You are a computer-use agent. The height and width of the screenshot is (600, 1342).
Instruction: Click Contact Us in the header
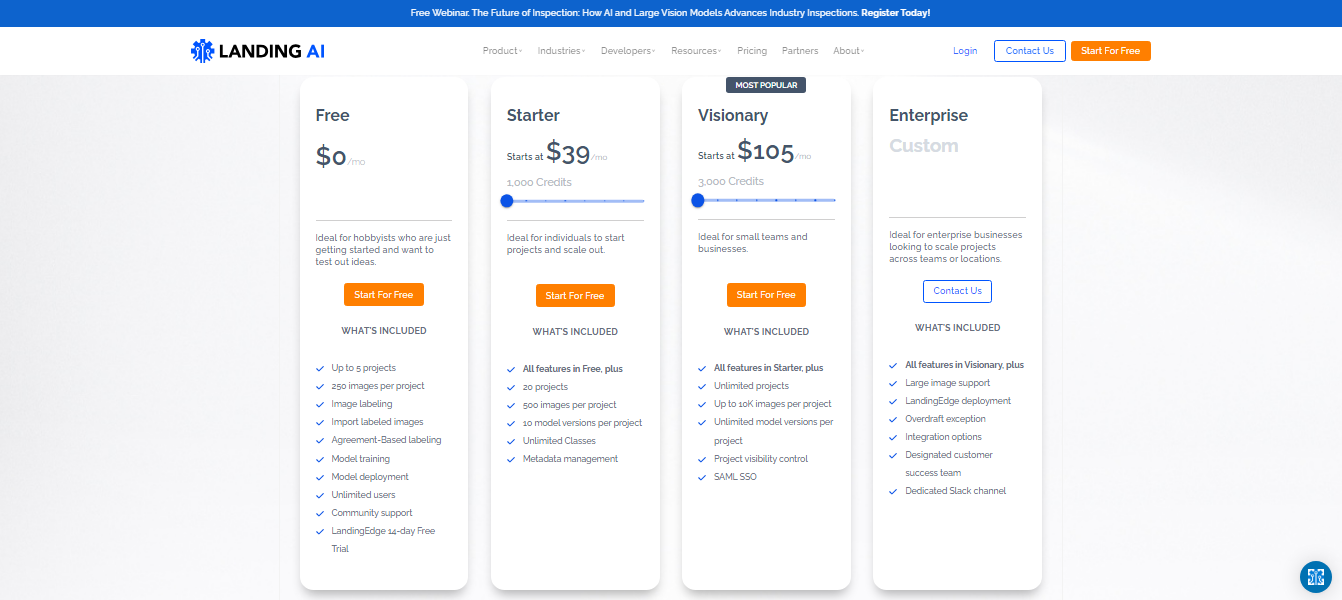pos(1029,51)
